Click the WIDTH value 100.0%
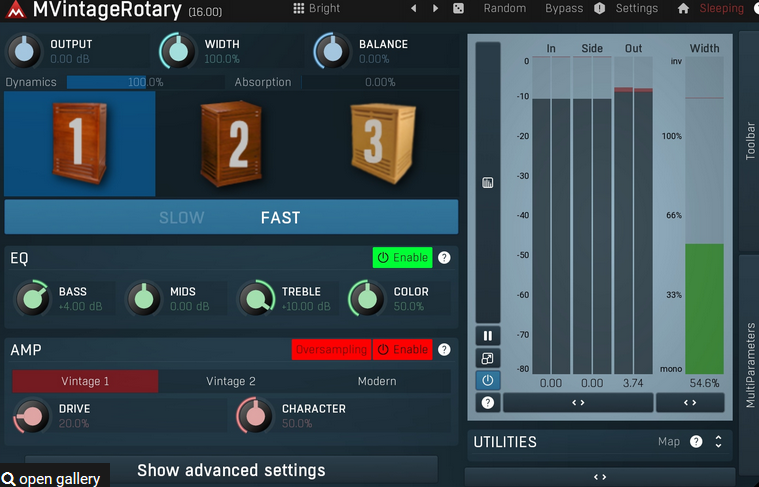Viewport: 759px width, 487px height. [222, 59]
